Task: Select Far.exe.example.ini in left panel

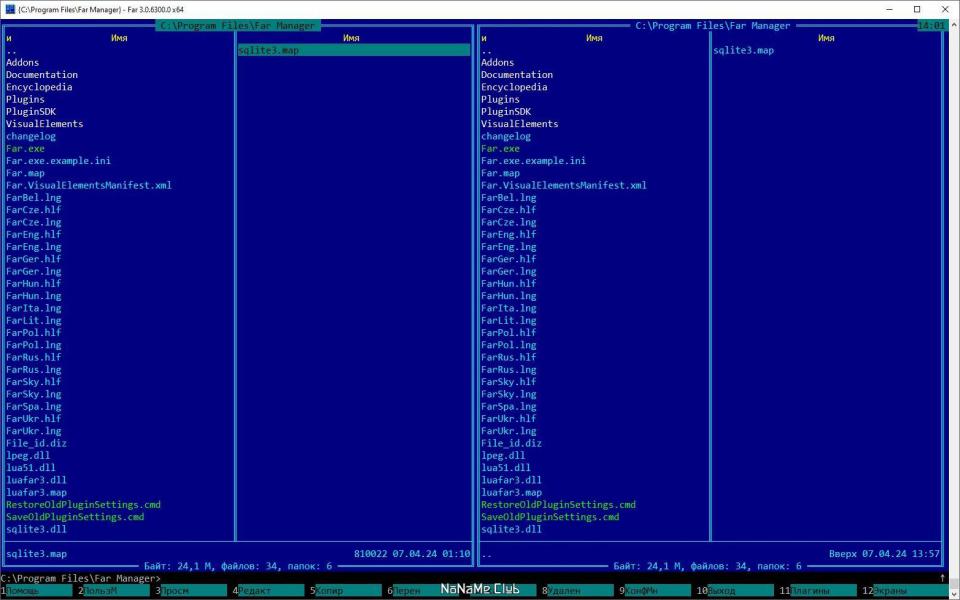Action: (59, 160)
